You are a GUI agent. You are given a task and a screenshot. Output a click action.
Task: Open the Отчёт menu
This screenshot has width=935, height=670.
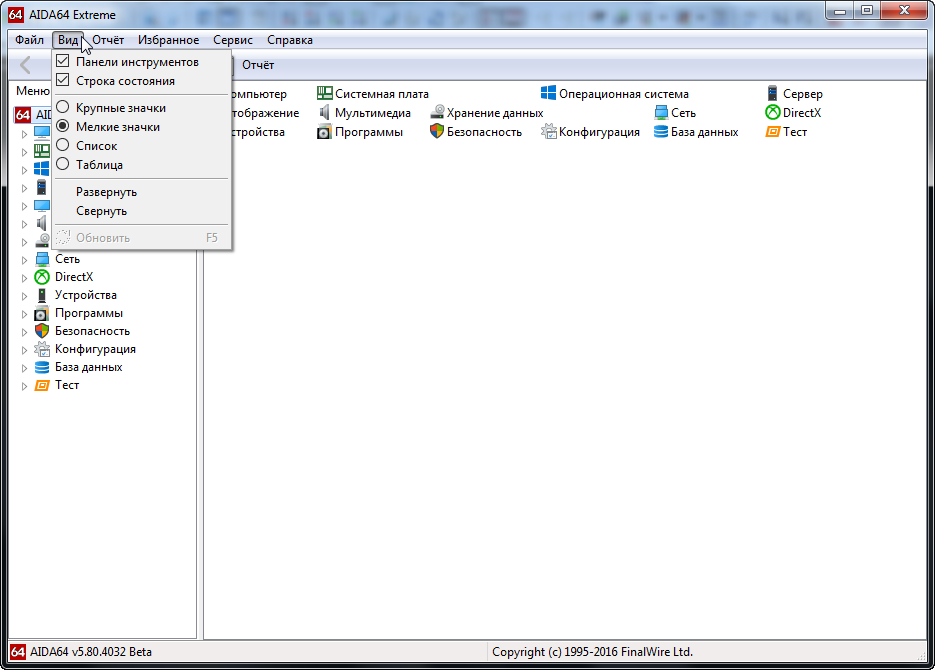108,40
